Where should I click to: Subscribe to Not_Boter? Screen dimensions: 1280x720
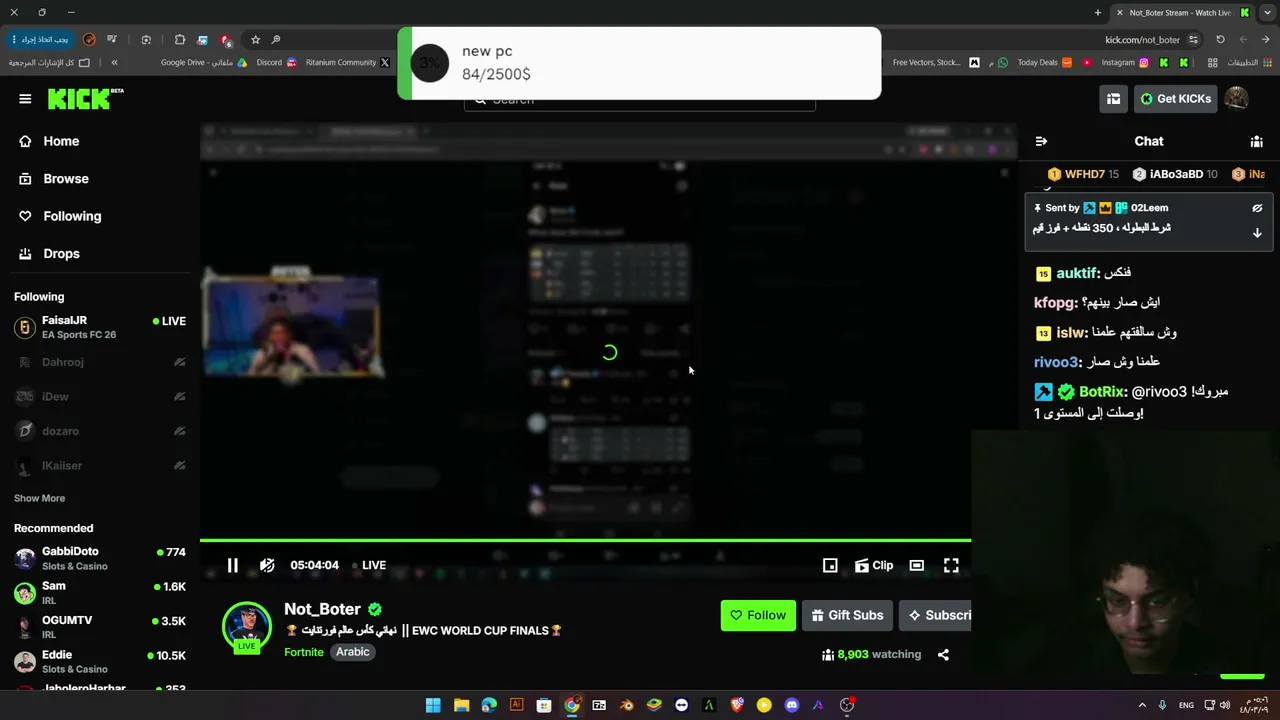coord(935,615)
